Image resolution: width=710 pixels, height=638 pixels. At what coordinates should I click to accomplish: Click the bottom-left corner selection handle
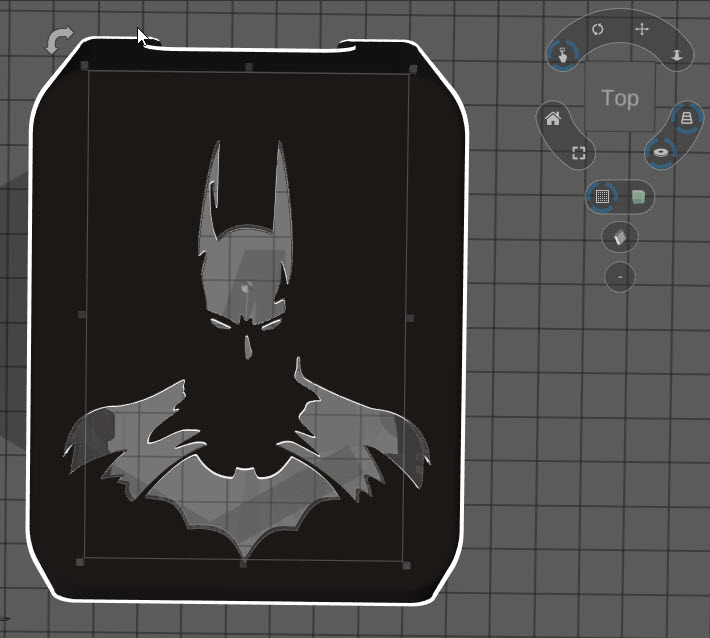[80, 562]
